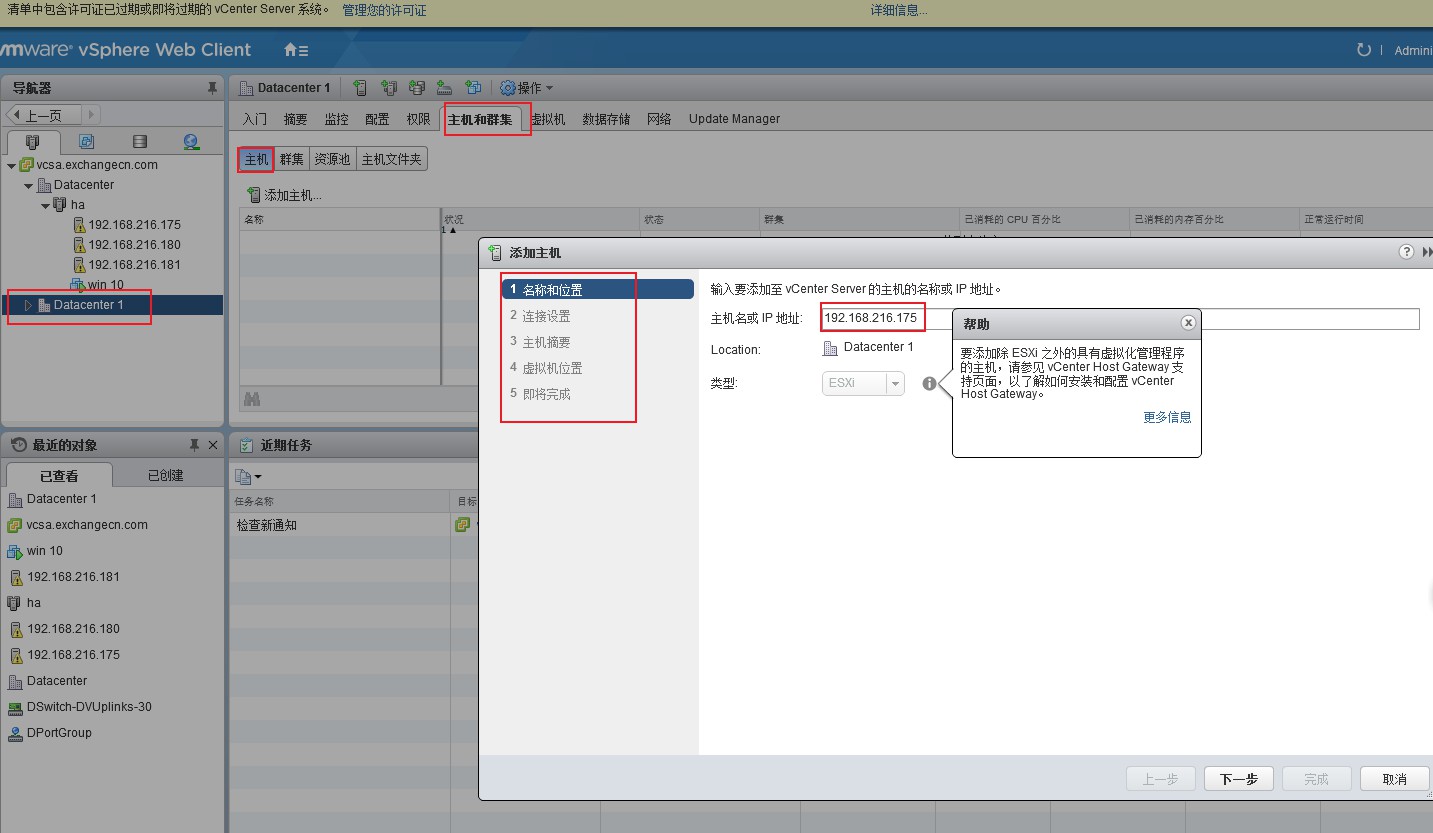Switch to VMs and Templates navigator view
This screenshot has width=1433, height=833.
coord(86,142)
